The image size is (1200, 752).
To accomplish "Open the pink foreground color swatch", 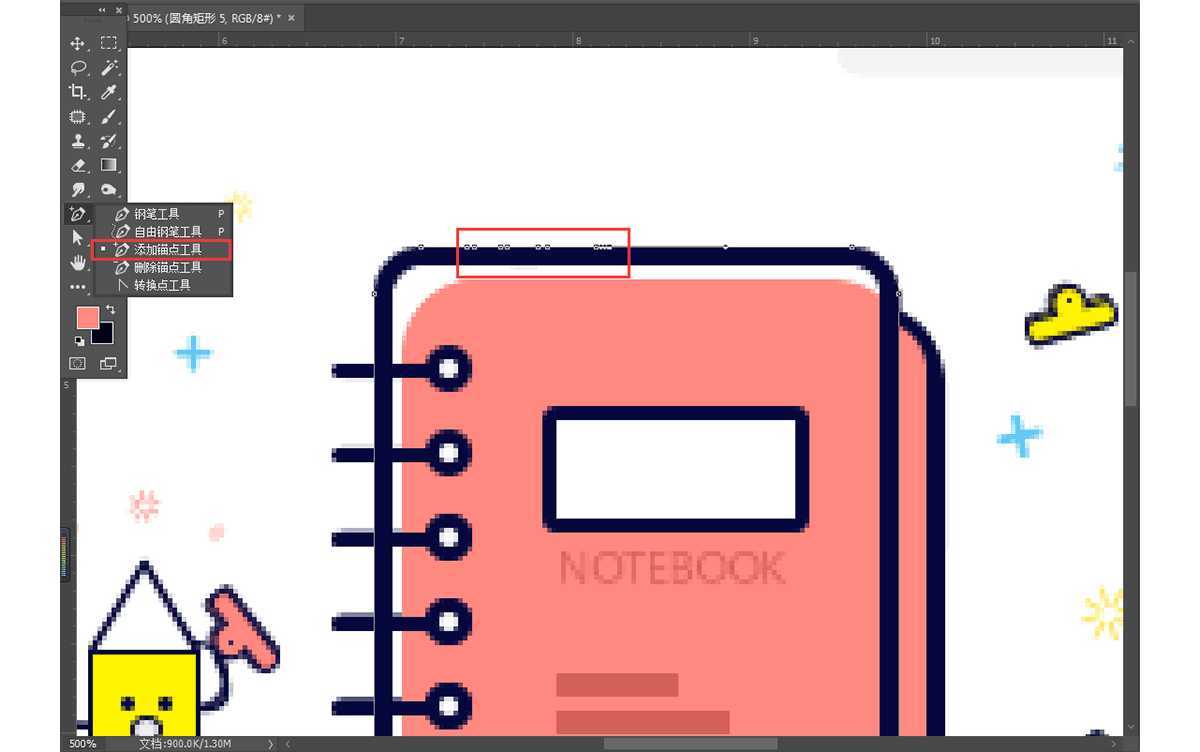I will [x=87, y=318].
